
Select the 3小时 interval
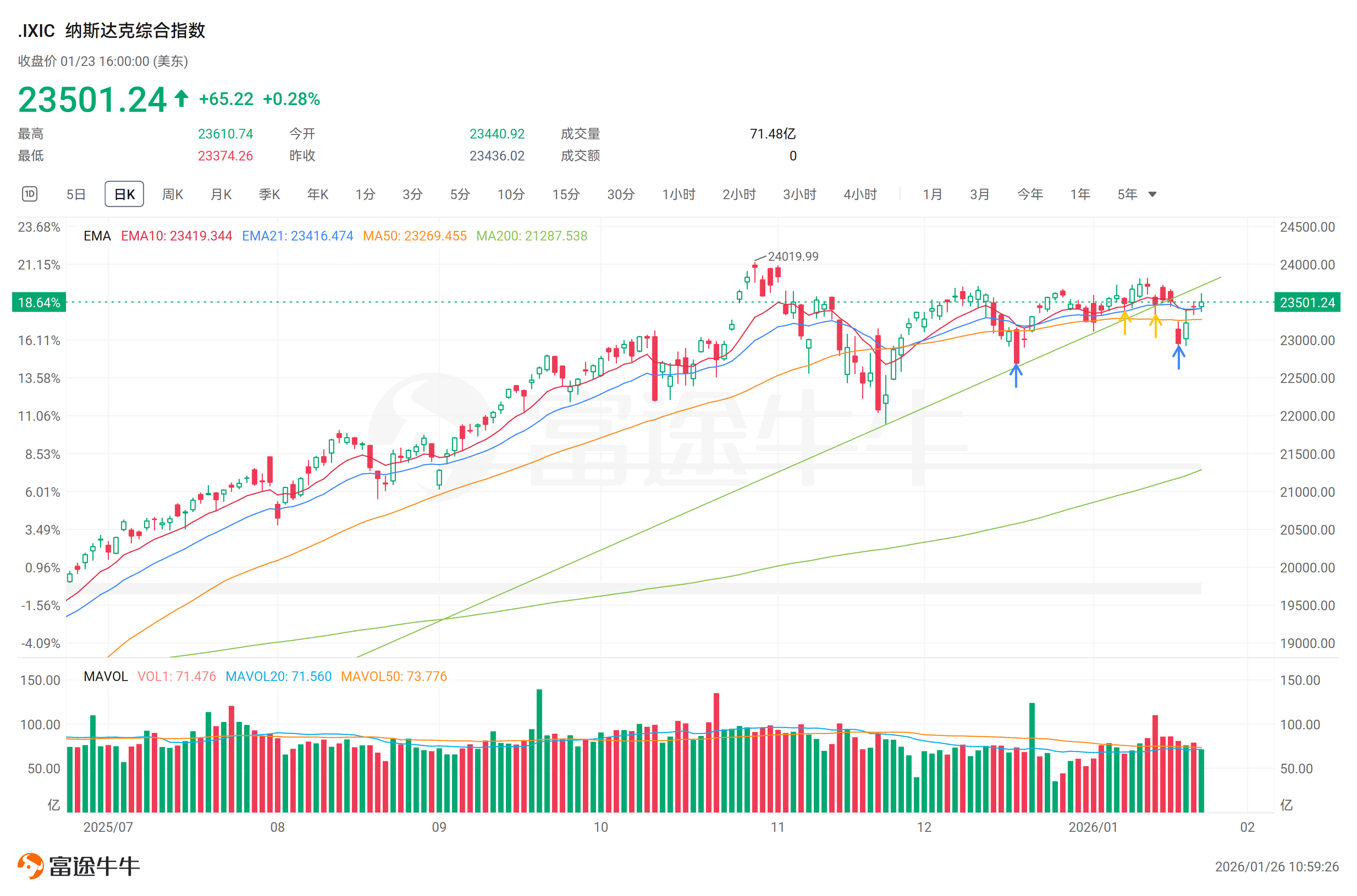click(x=800, y=194)
